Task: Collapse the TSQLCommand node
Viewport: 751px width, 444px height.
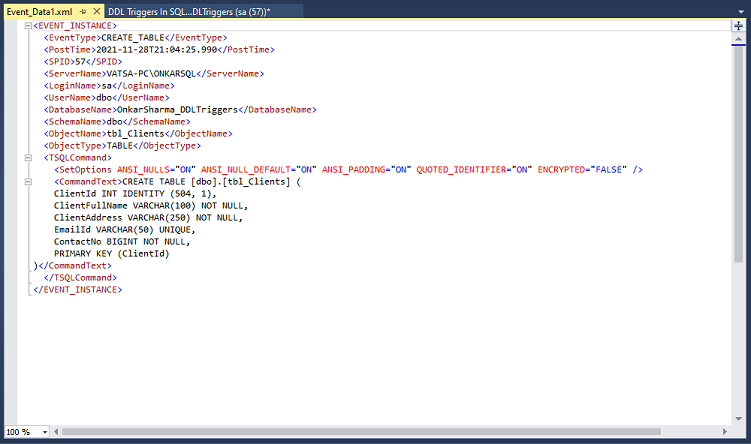Action: (x=28, y=158)
